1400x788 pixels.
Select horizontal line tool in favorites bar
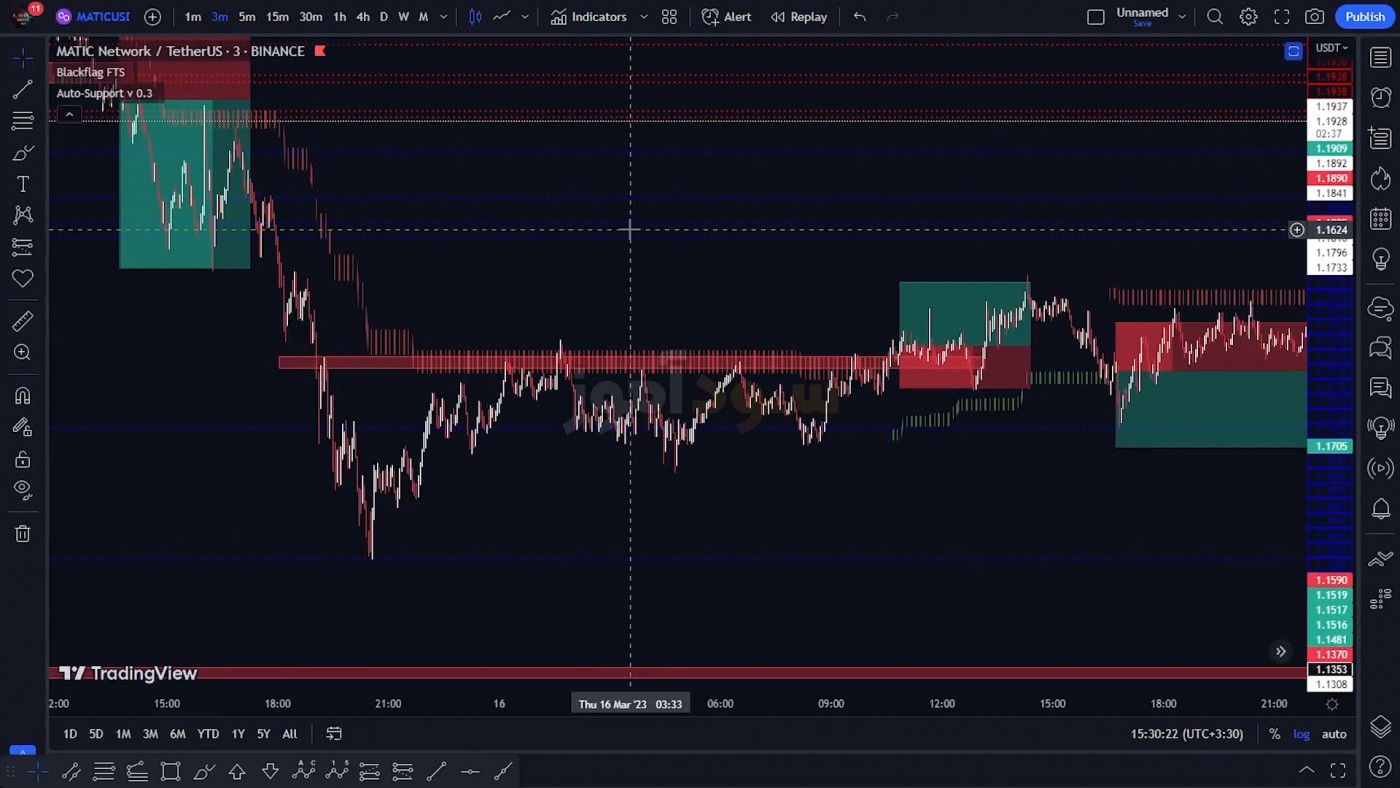[x=470, y=771]
